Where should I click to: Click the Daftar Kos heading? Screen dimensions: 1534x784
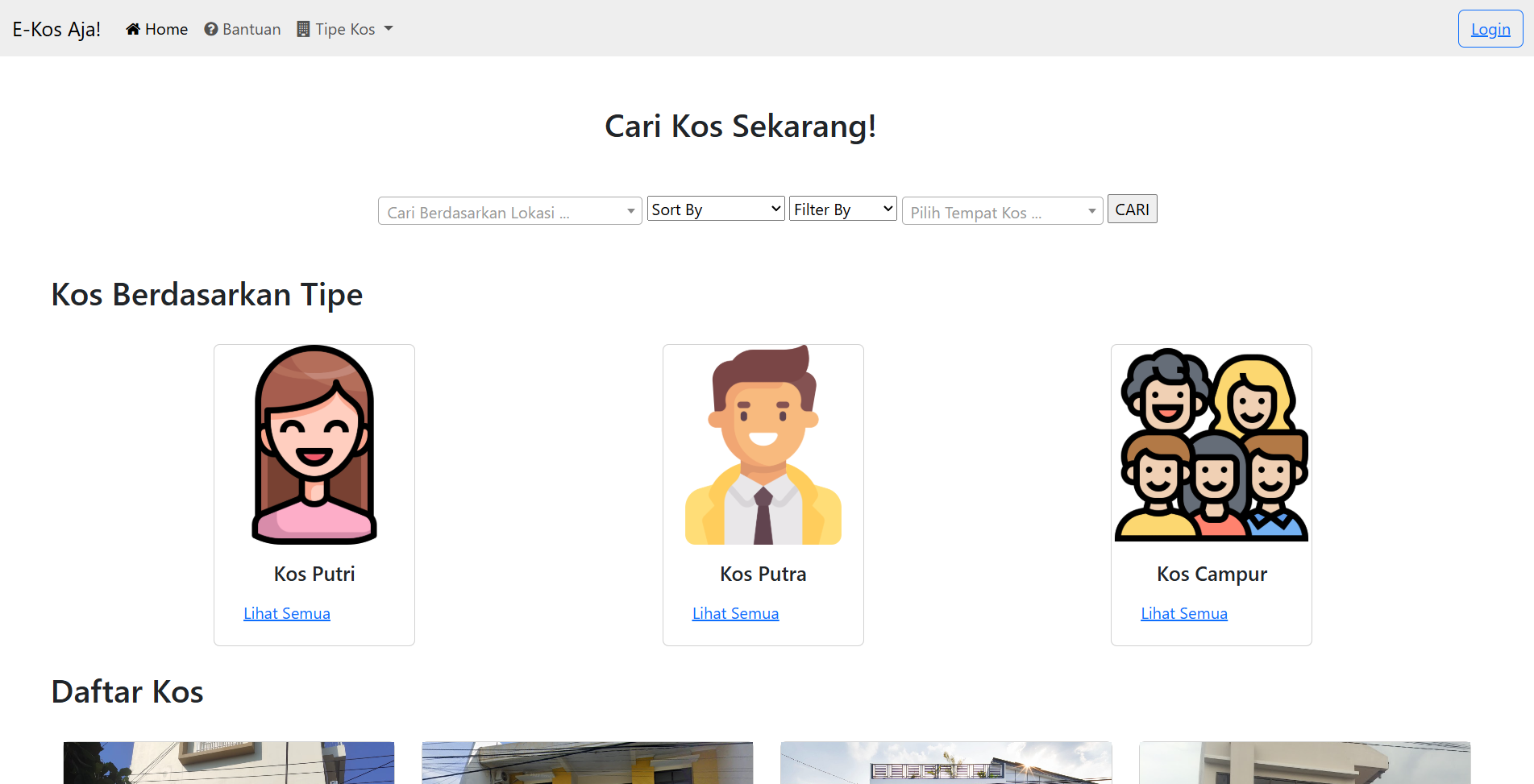click(127, 692)
